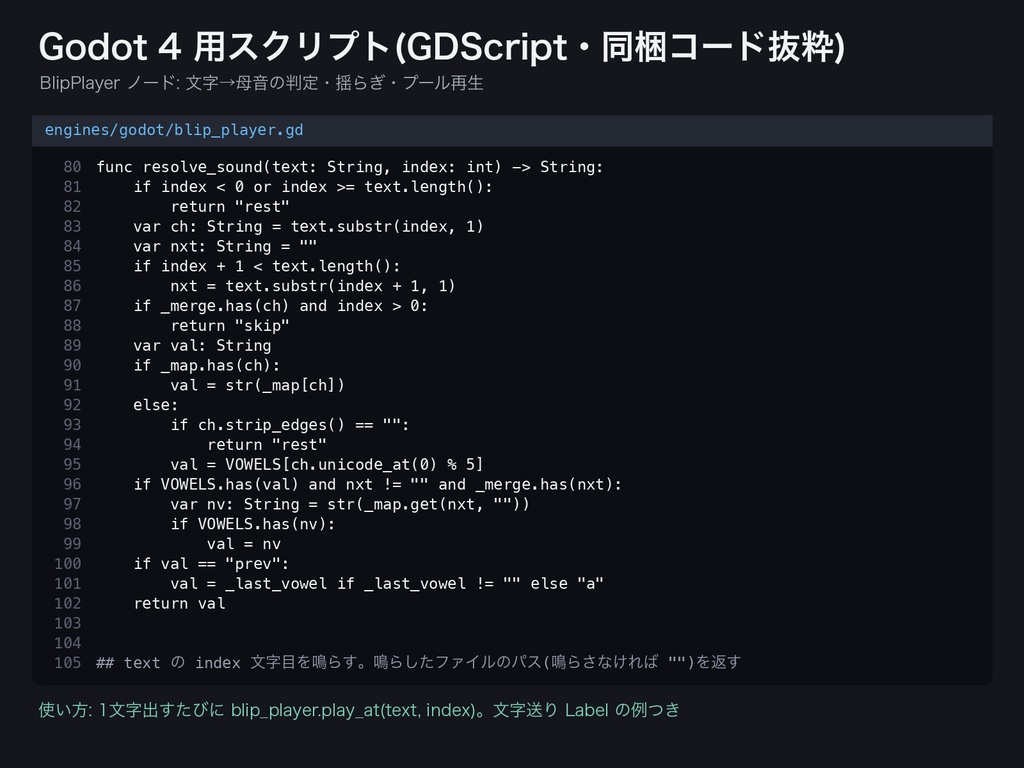Click the file path engines/godot/blip_player.gd
The width and height of the screenshot is (1024, 768).
[174, 130]
